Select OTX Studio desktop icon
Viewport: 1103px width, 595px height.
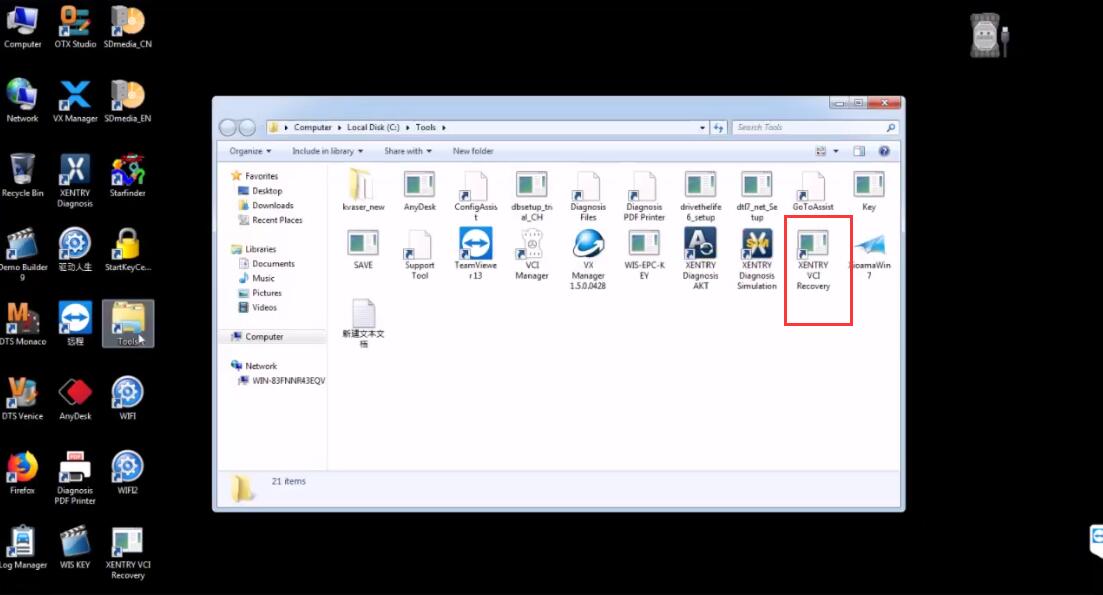[x=75, y=27]
